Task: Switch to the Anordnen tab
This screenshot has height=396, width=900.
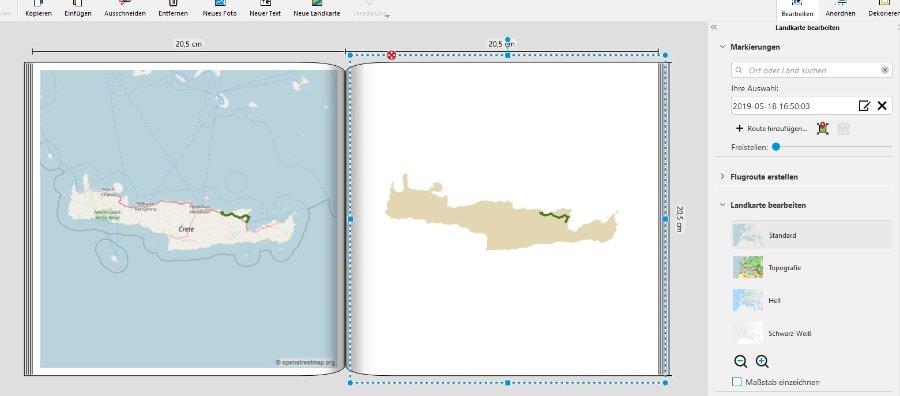Action: [x=840, y=9]
